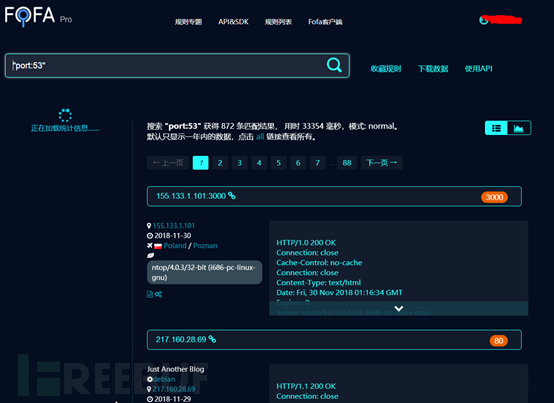The image size is (554, 403).
Task: Click the 'Just Another Blog' title text
Action: click(176, 369)
